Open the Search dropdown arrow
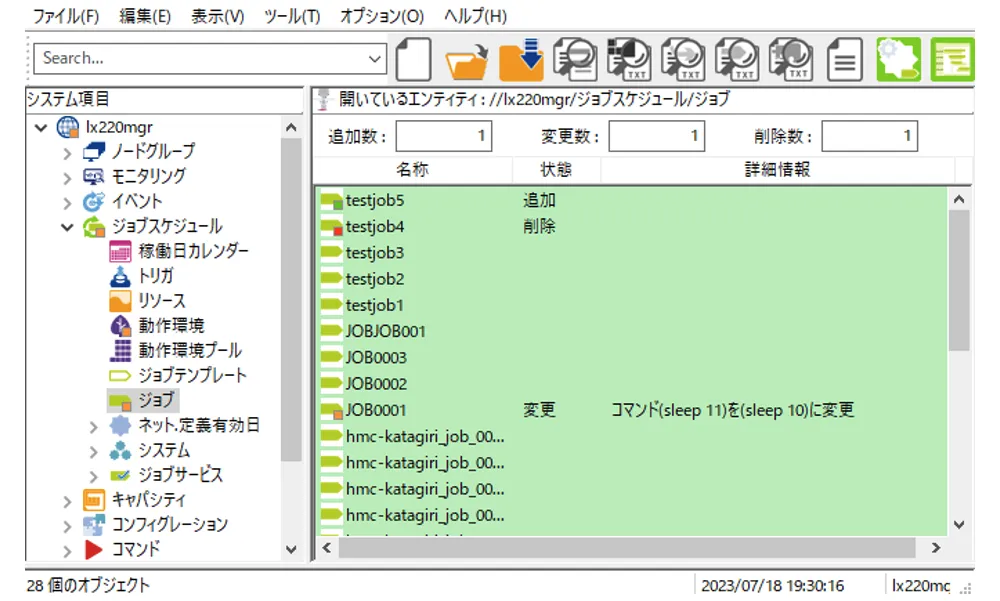 374,59
